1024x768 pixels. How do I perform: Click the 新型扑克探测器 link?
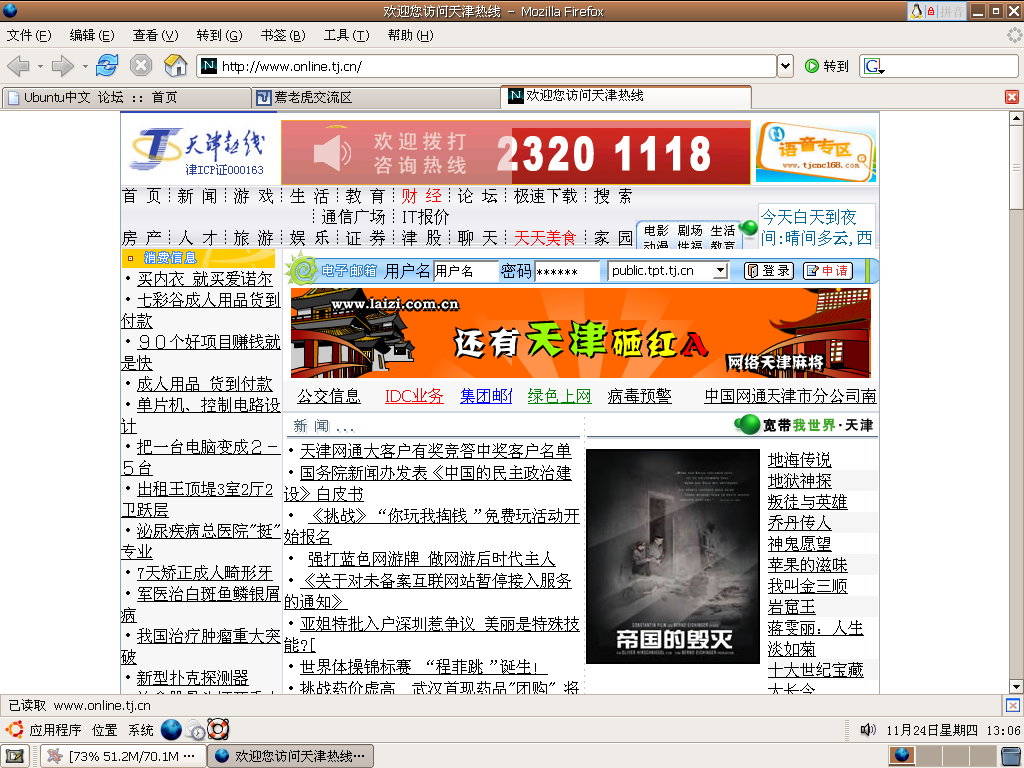tap(193, 678)
